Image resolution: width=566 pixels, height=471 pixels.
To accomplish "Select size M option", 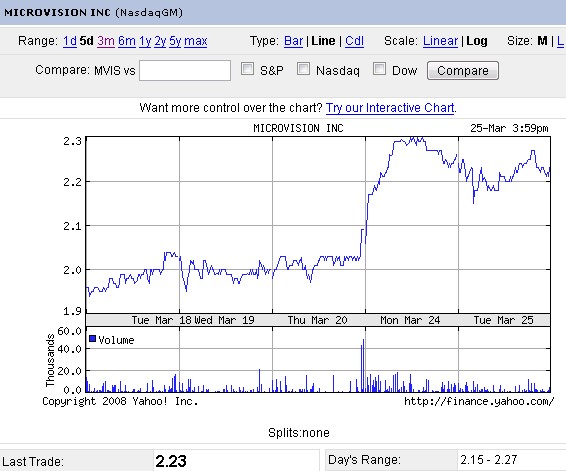I will [x=542, y=41].
